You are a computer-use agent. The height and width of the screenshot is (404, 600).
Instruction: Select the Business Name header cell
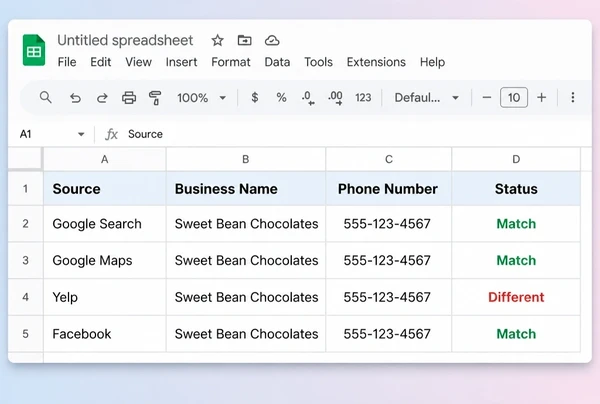tap(246, 189)
